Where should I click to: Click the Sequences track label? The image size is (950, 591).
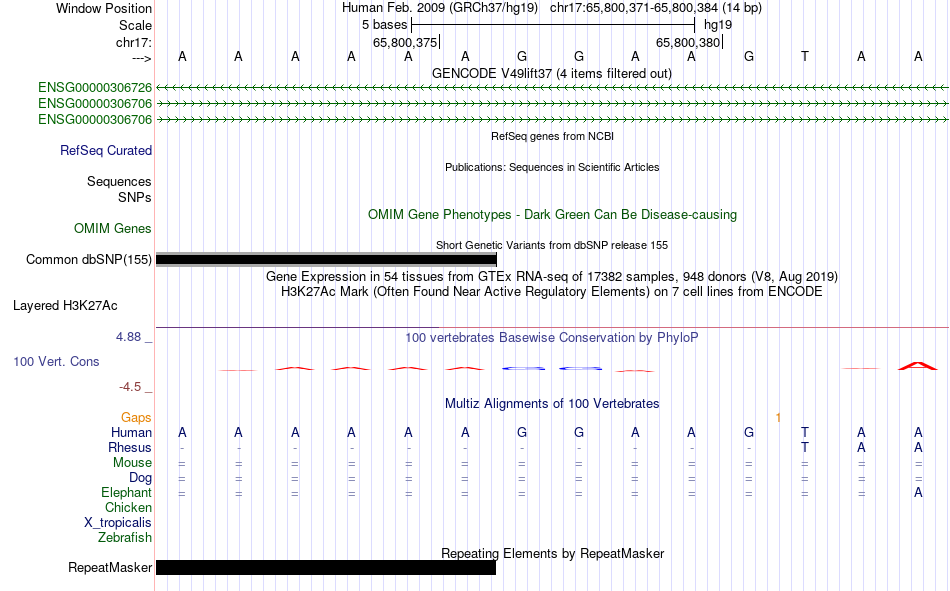click(119, 181)
